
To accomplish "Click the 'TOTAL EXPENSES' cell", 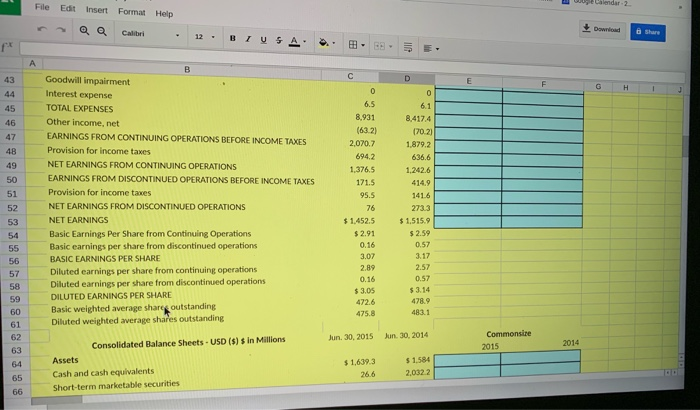I will point(79,109).
